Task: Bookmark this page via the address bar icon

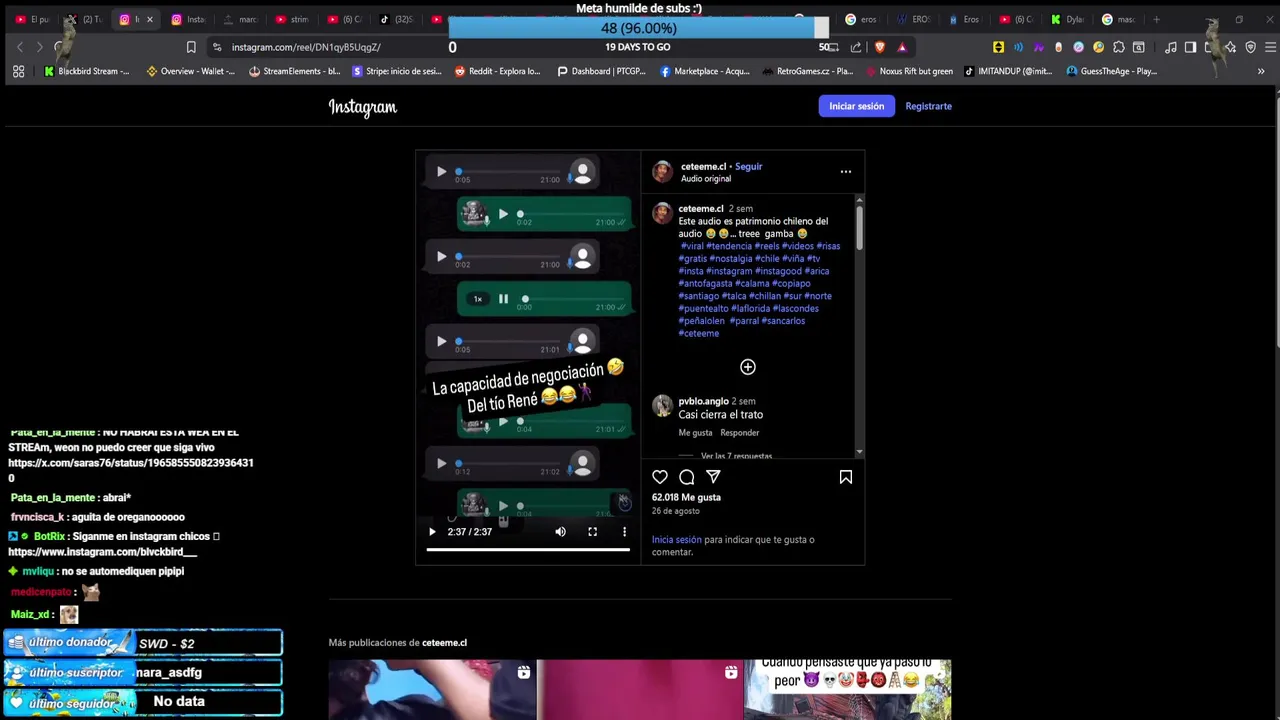Action: click(x=191, y=47)
